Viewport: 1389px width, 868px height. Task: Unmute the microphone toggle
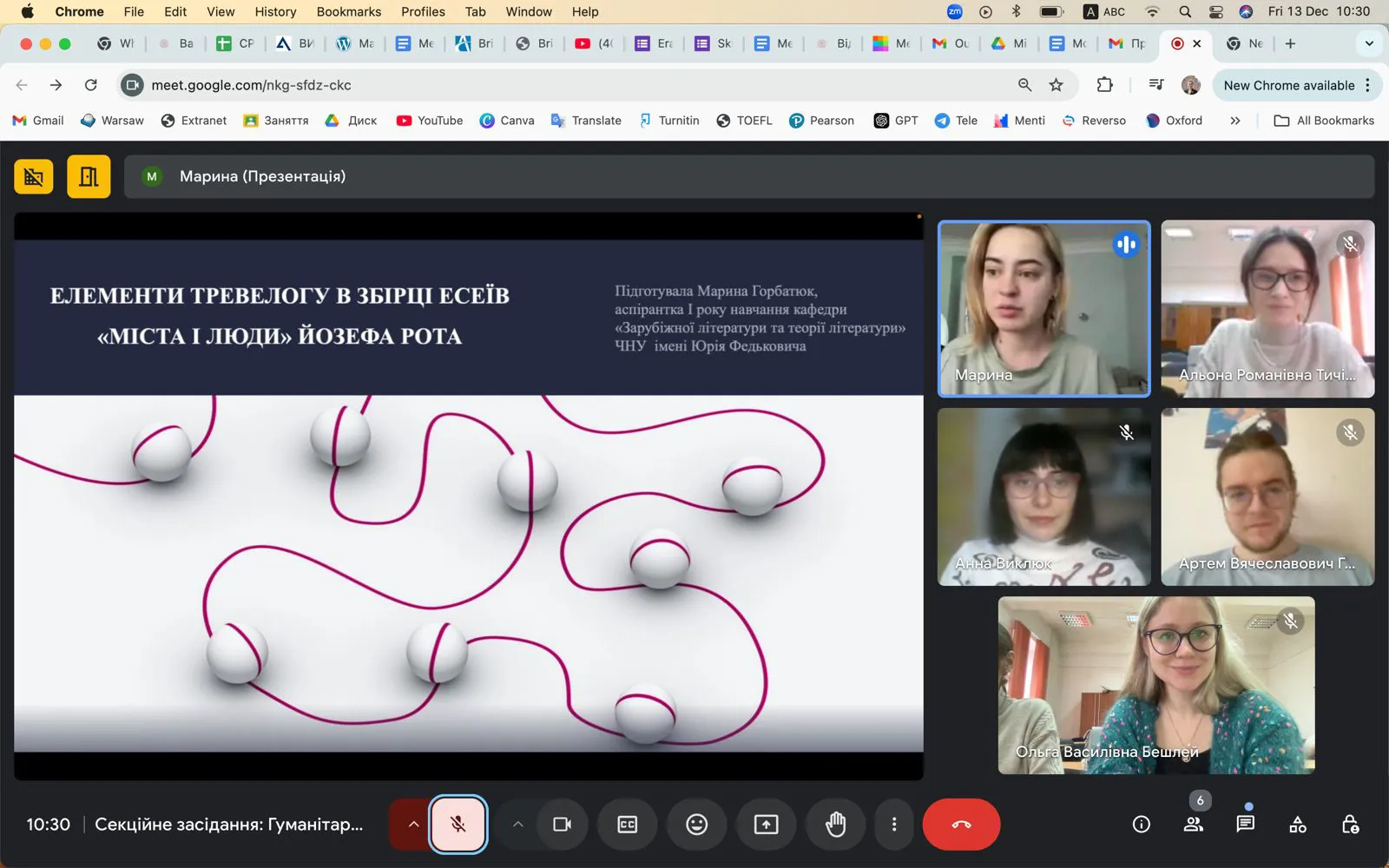(458, 825)
